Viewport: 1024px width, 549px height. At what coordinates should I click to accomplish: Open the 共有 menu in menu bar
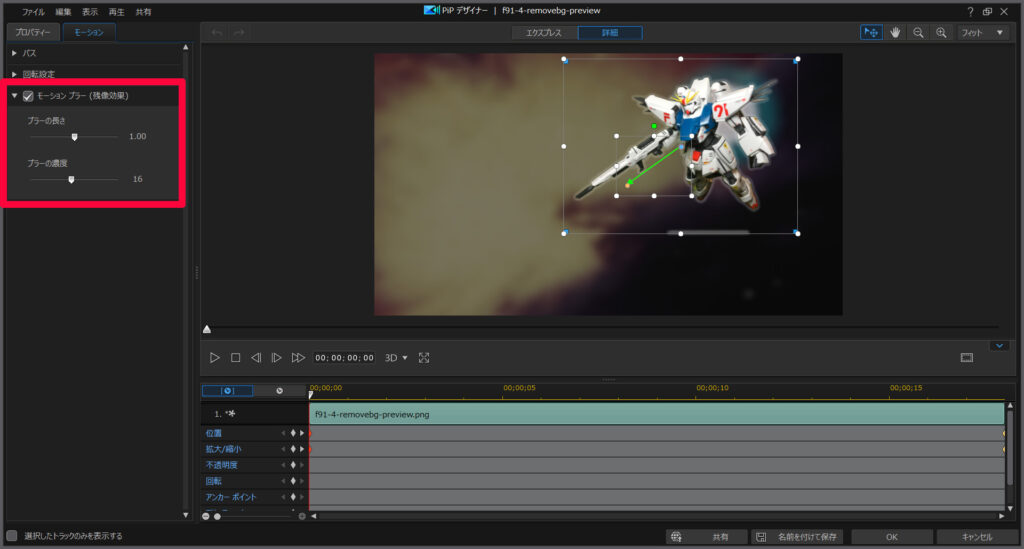[x=143, y=12]
